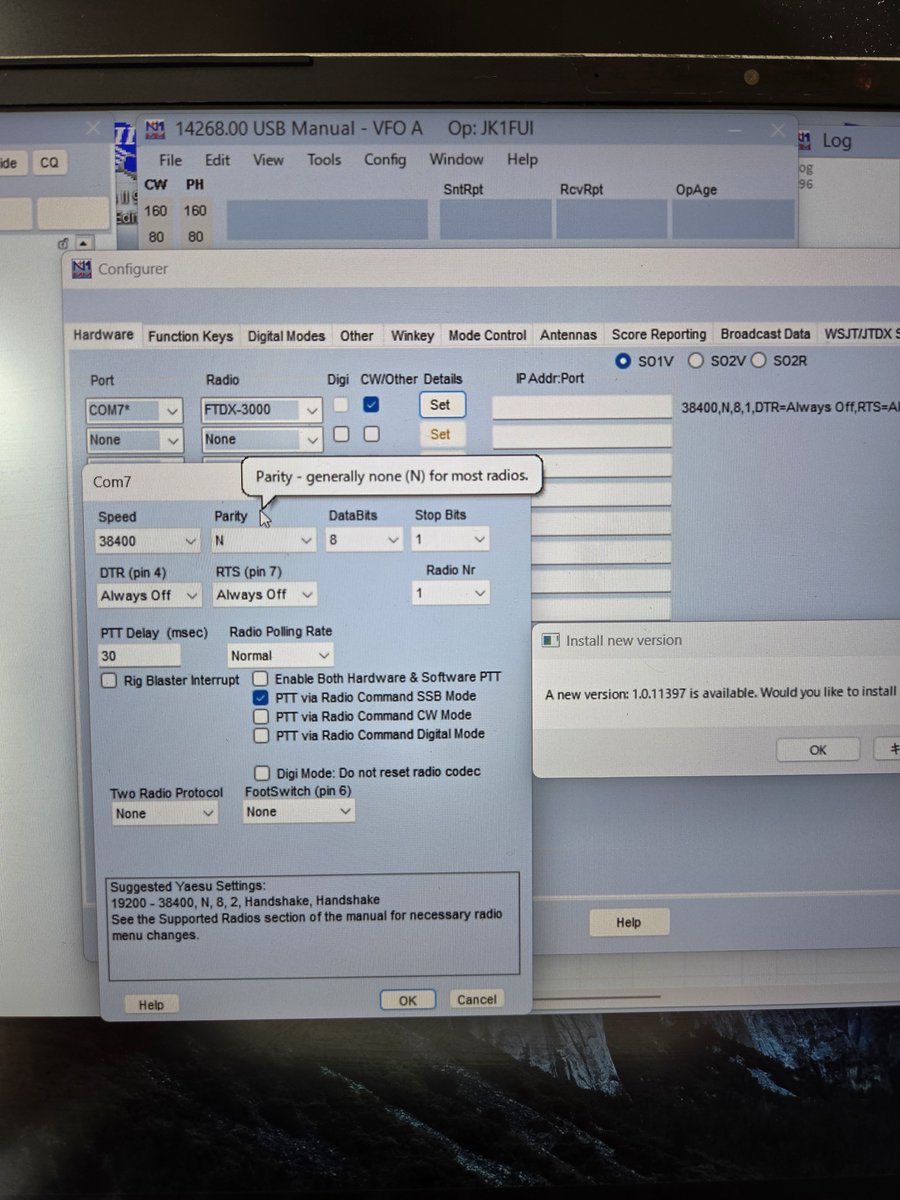Open the Window menu
Viewport: 900px width, 1200px height.
pos(456,160)
